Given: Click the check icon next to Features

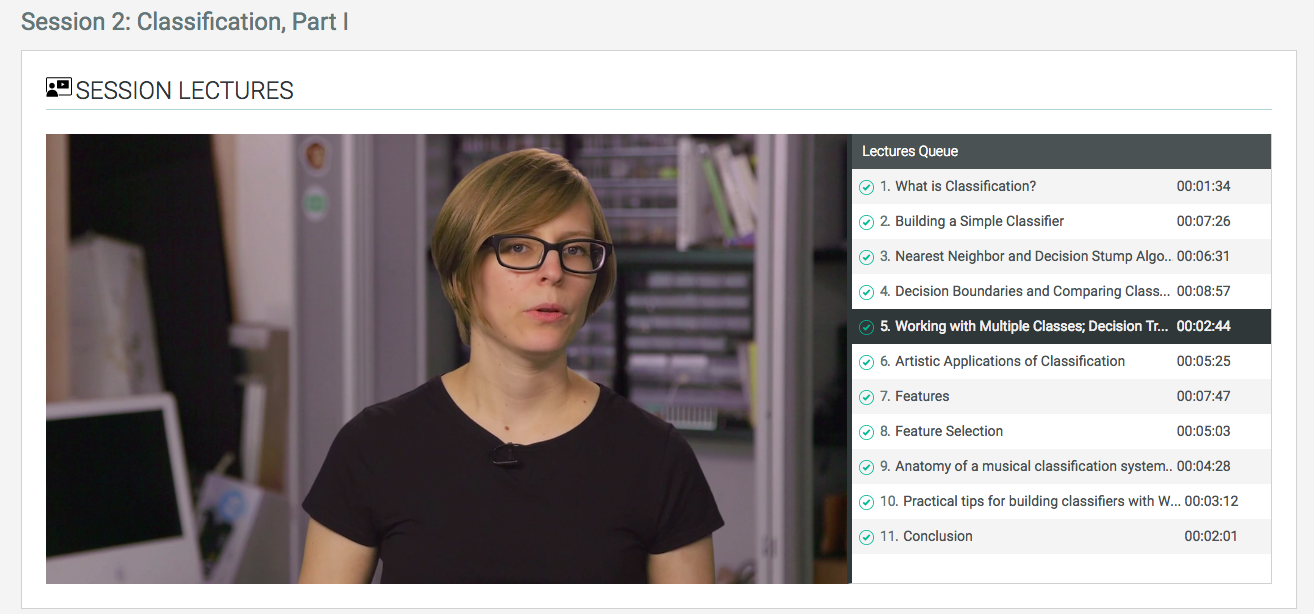Looking at the screenshot, I should point(867,397).
